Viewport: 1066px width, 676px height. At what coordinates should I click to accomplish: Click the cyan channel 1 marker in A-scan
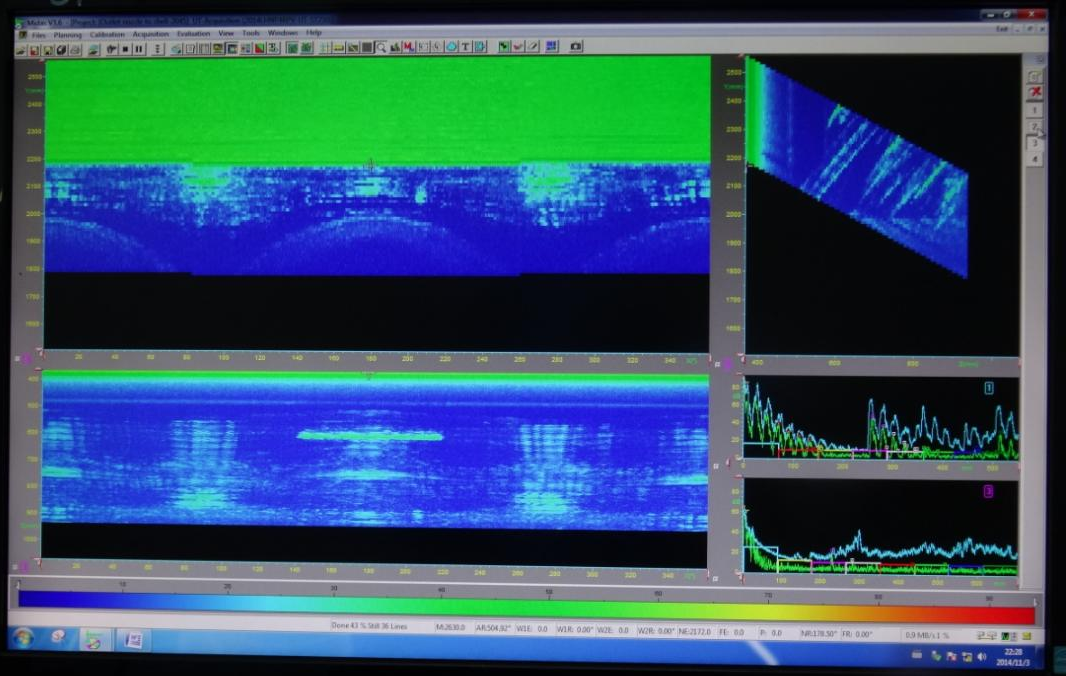click(988, 388)
